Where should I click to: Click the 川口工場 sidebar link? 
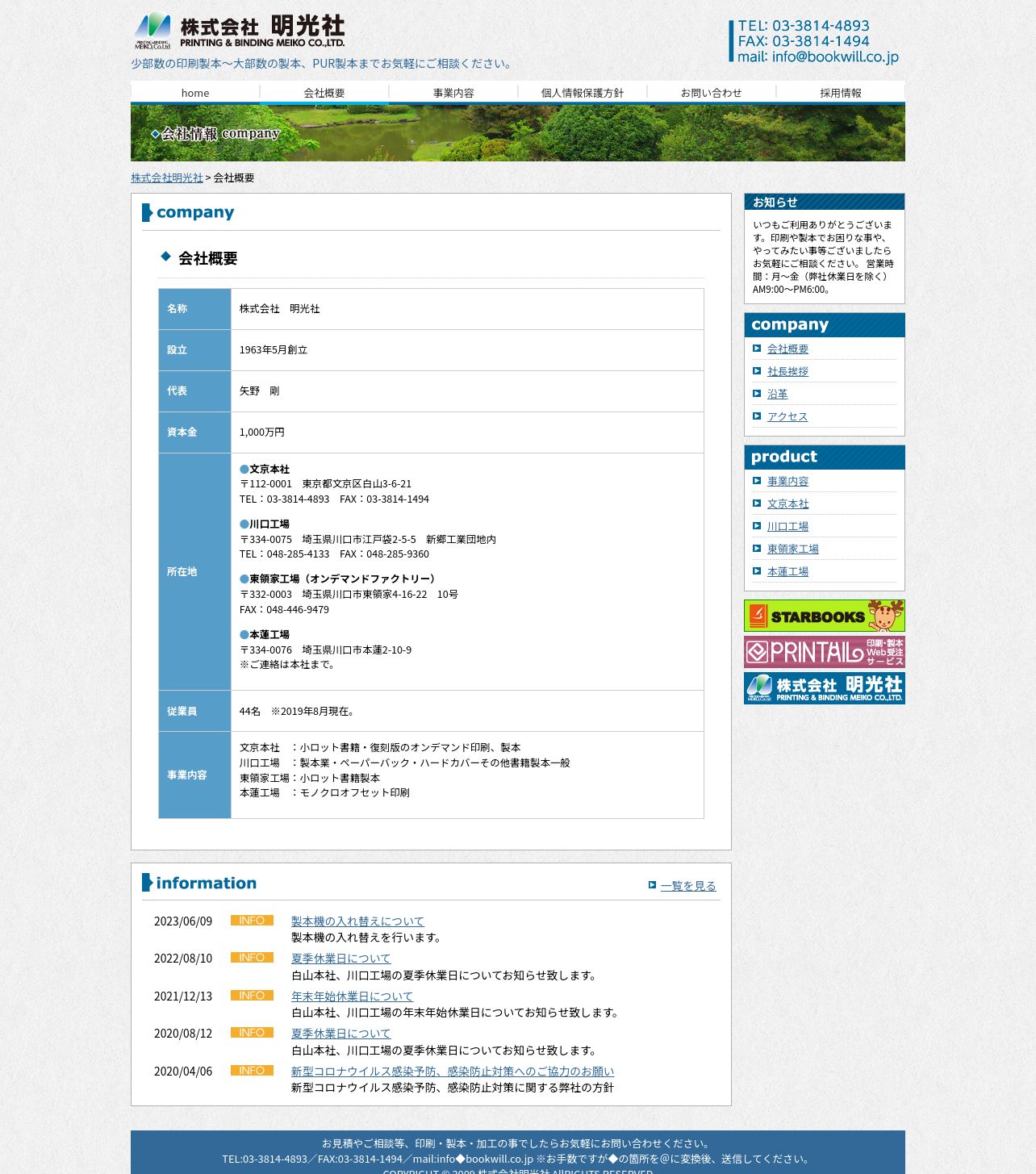pos(787,526)
